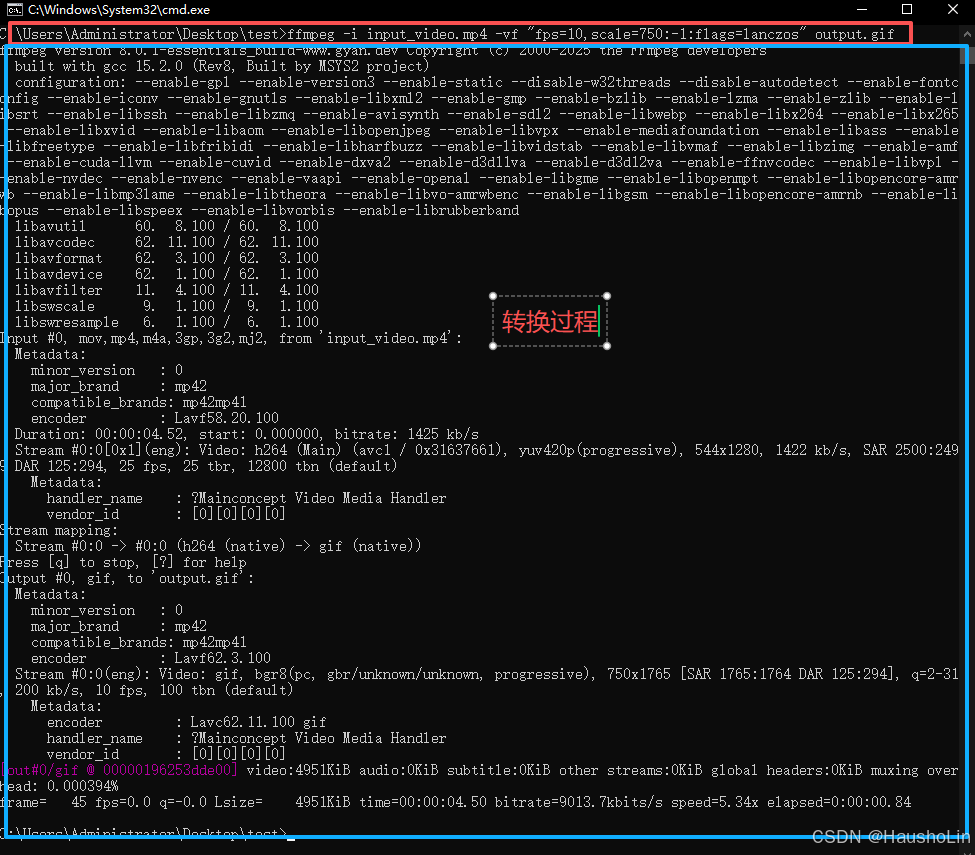Click the 'Lavc62.11.100 gif' encoder value
This screenshot has width=975, height=855.
pyautogui.click(x=258, y=723)
